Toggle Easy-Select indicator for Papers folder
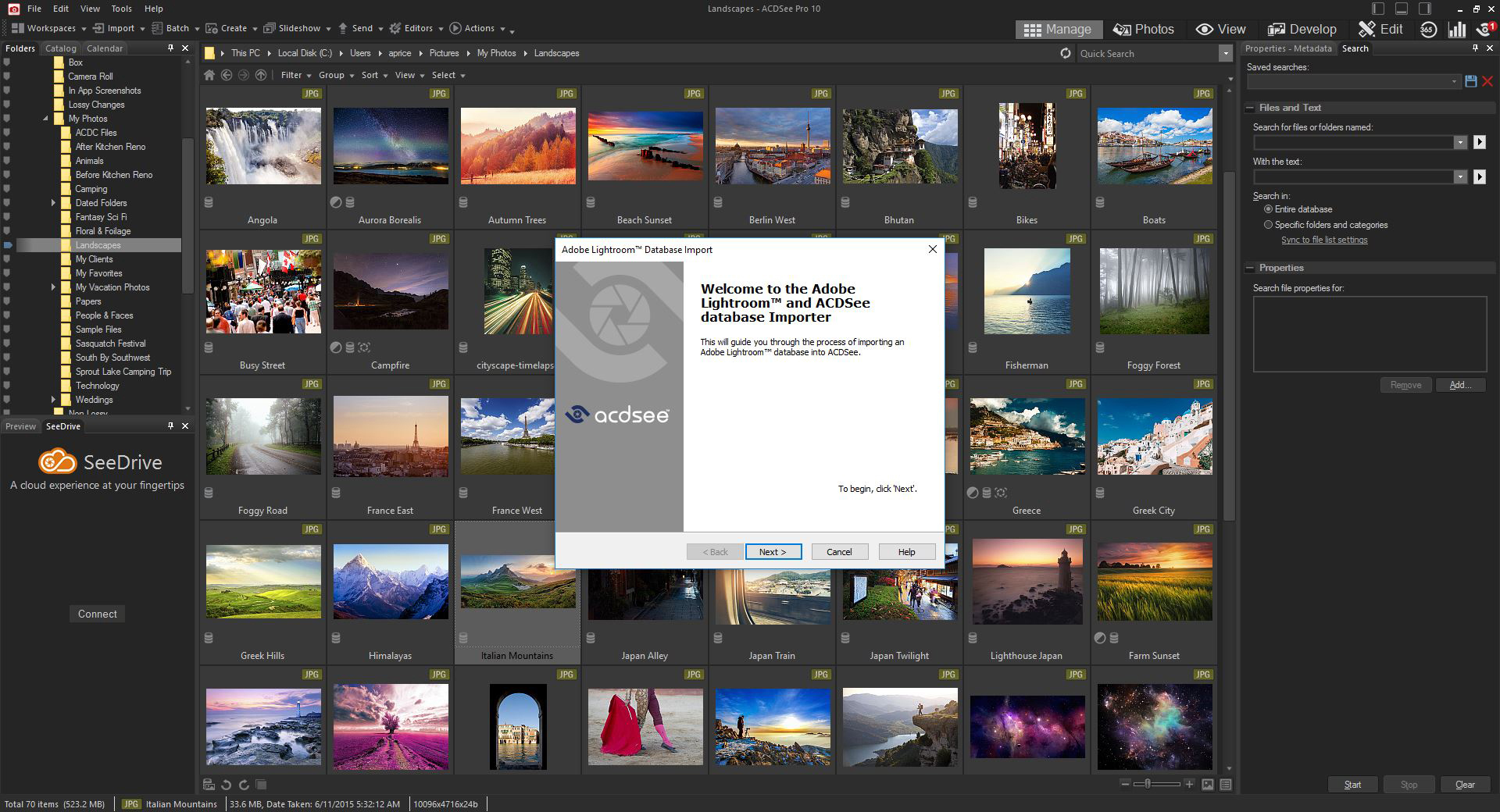 [x=7, y=301]
